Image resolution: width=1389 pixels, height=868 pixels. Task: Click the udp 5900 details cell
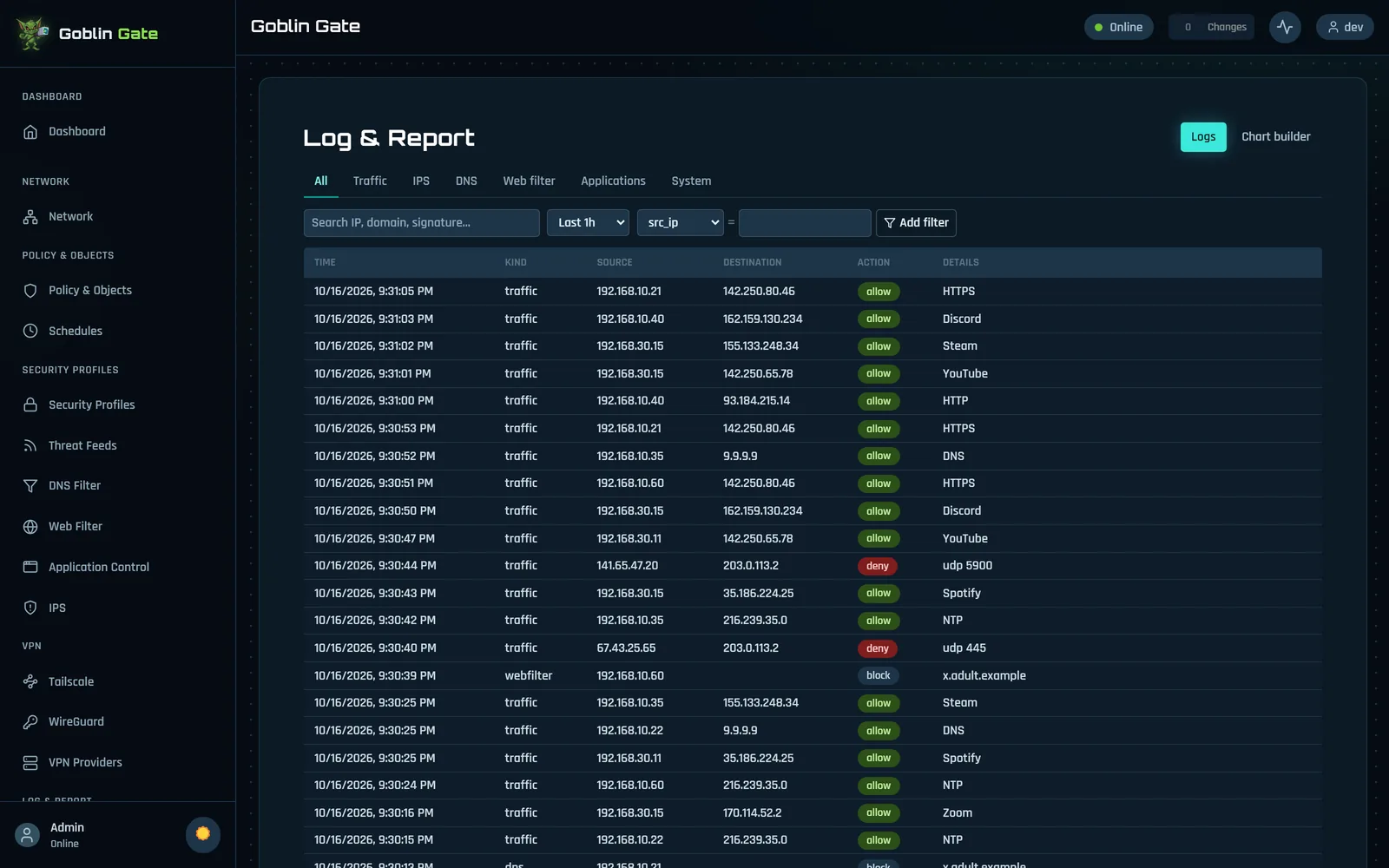[967, 566]
